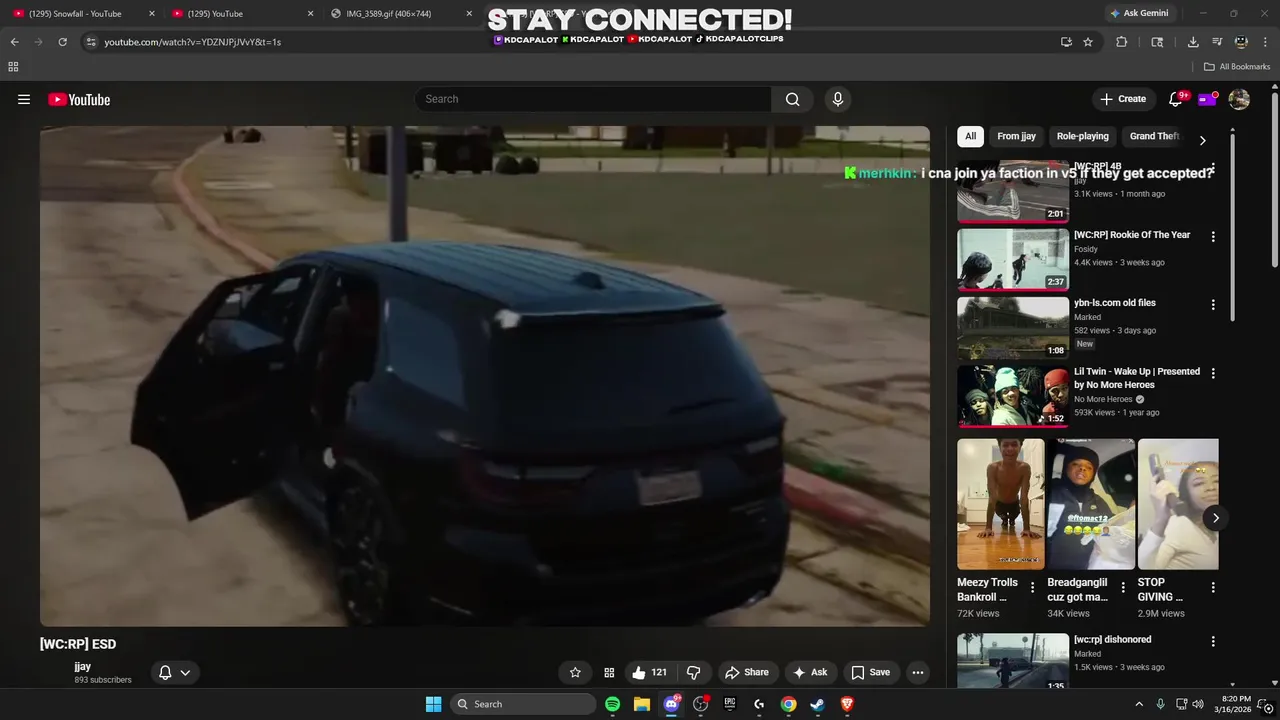This screenshot has width=1280, height=720.
Task: Start voice search with microphone icon
Action: (838, 99)
